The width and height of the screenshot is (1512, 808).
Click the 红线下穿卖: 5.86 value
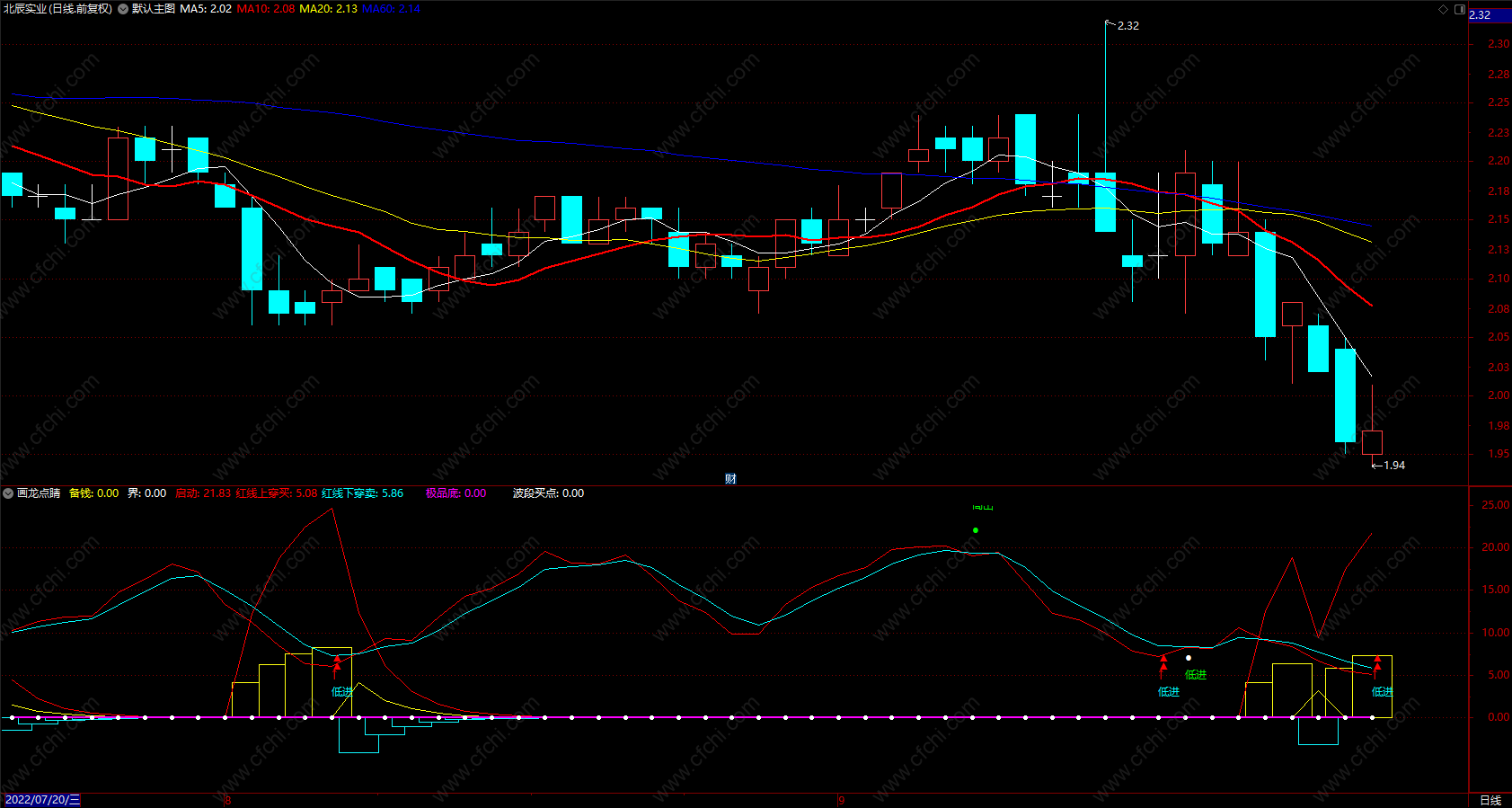pos(363,493)
